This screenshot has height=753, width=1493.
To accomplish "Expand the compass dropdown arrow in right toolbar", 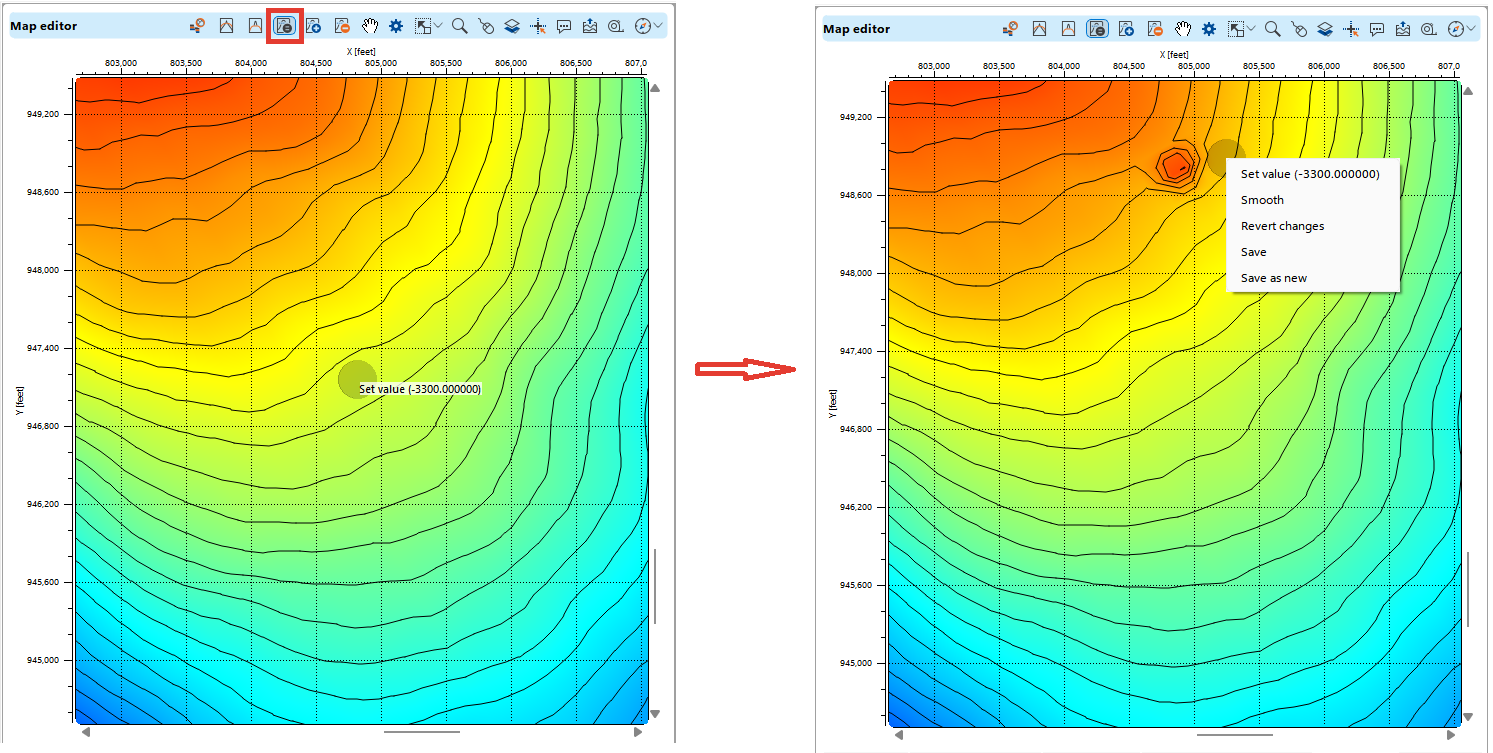I will 1472,29.
